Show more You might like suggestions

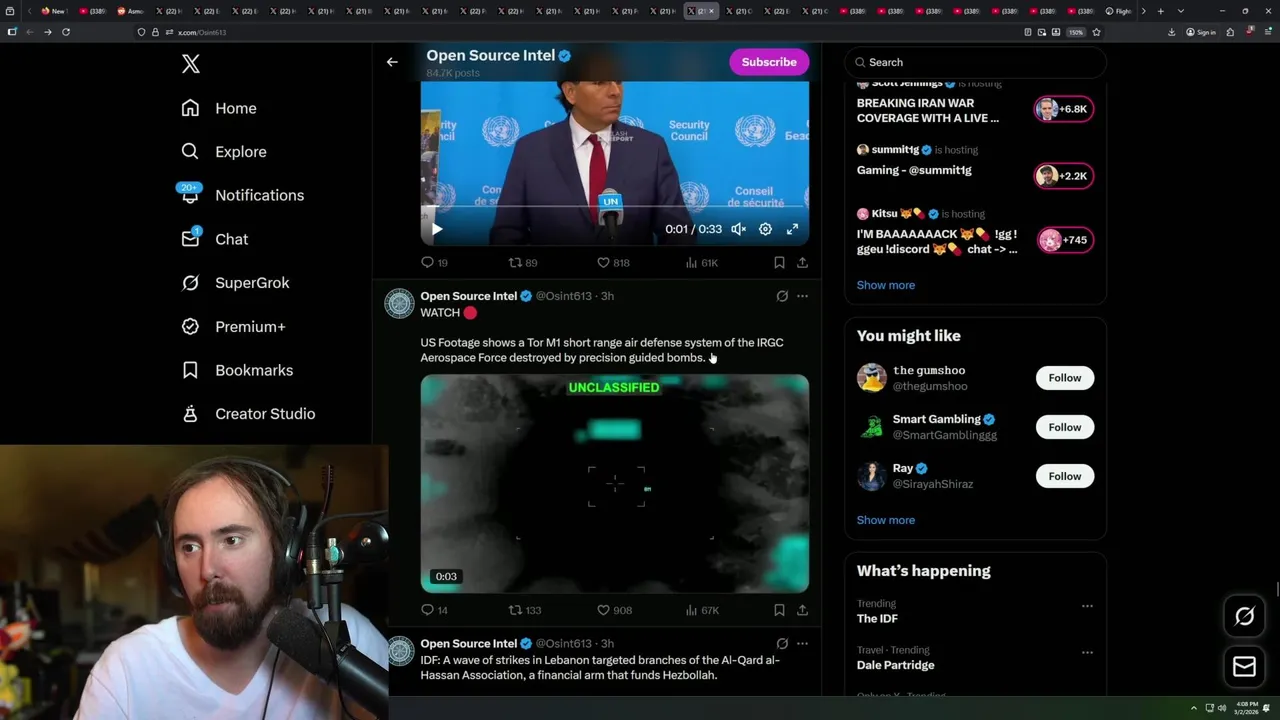[885, 520]
